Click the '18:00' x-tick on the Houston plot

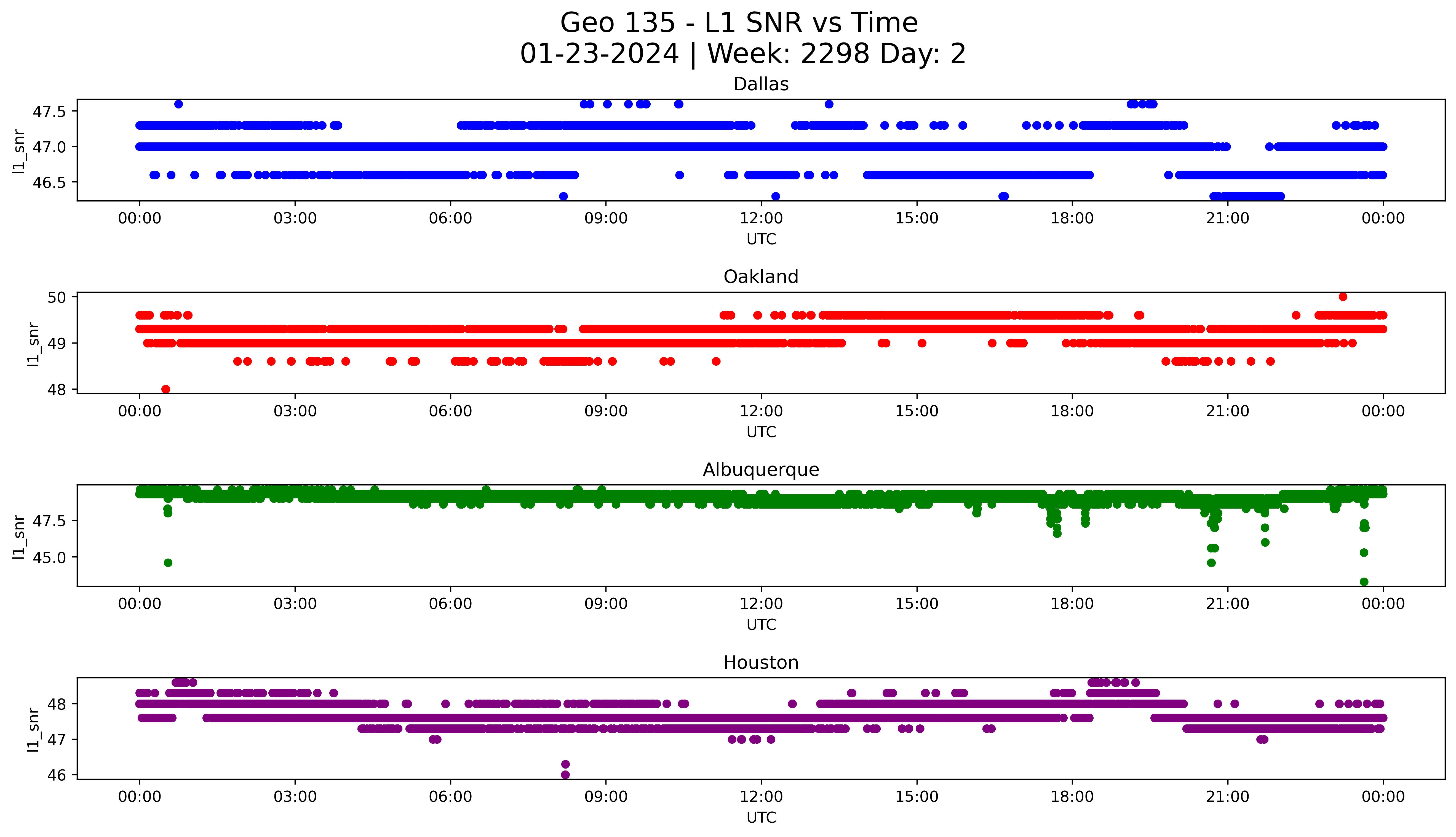pos(1072,797)
